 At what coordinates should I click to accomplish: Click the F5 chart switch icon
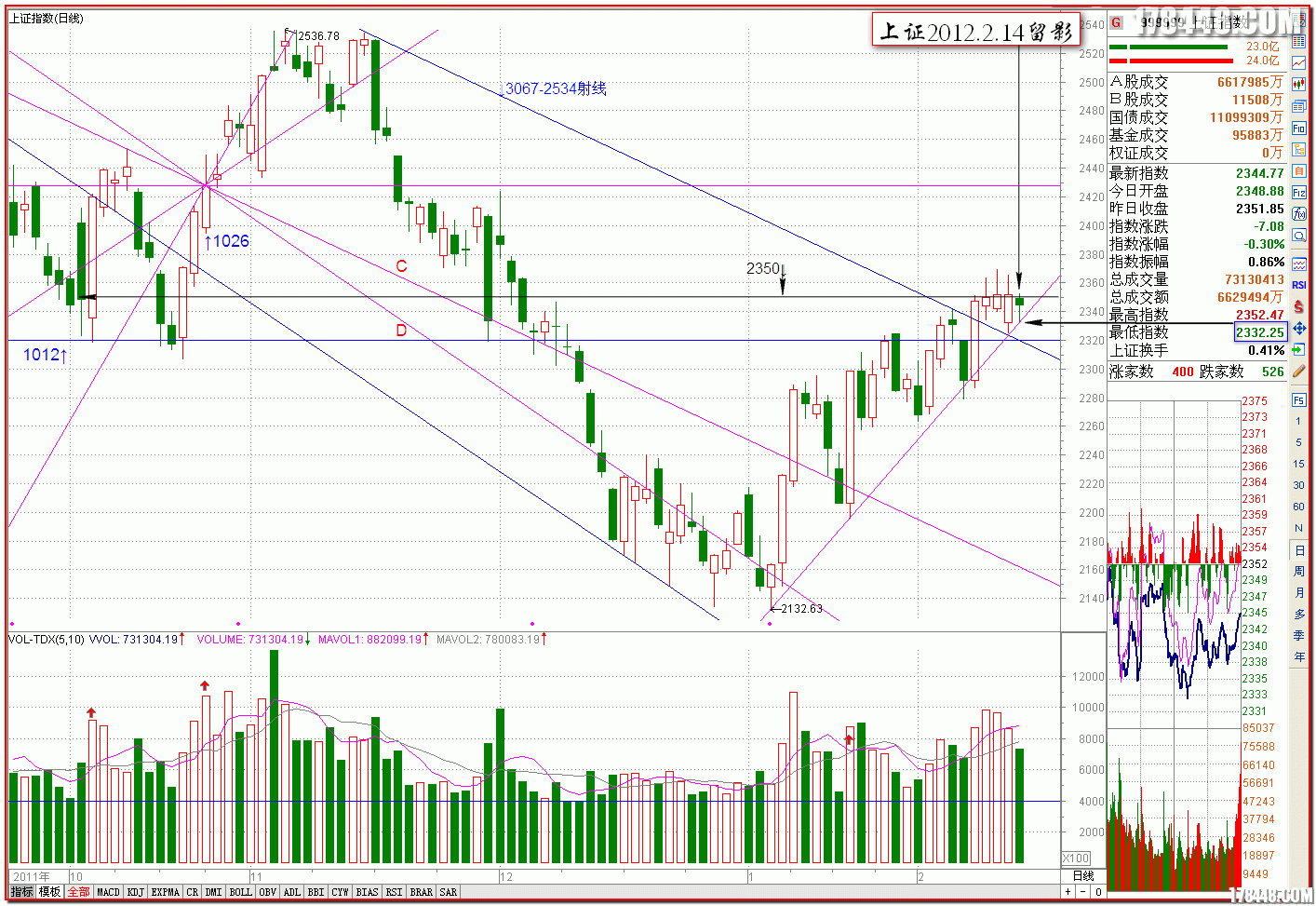pos(1299,399)
